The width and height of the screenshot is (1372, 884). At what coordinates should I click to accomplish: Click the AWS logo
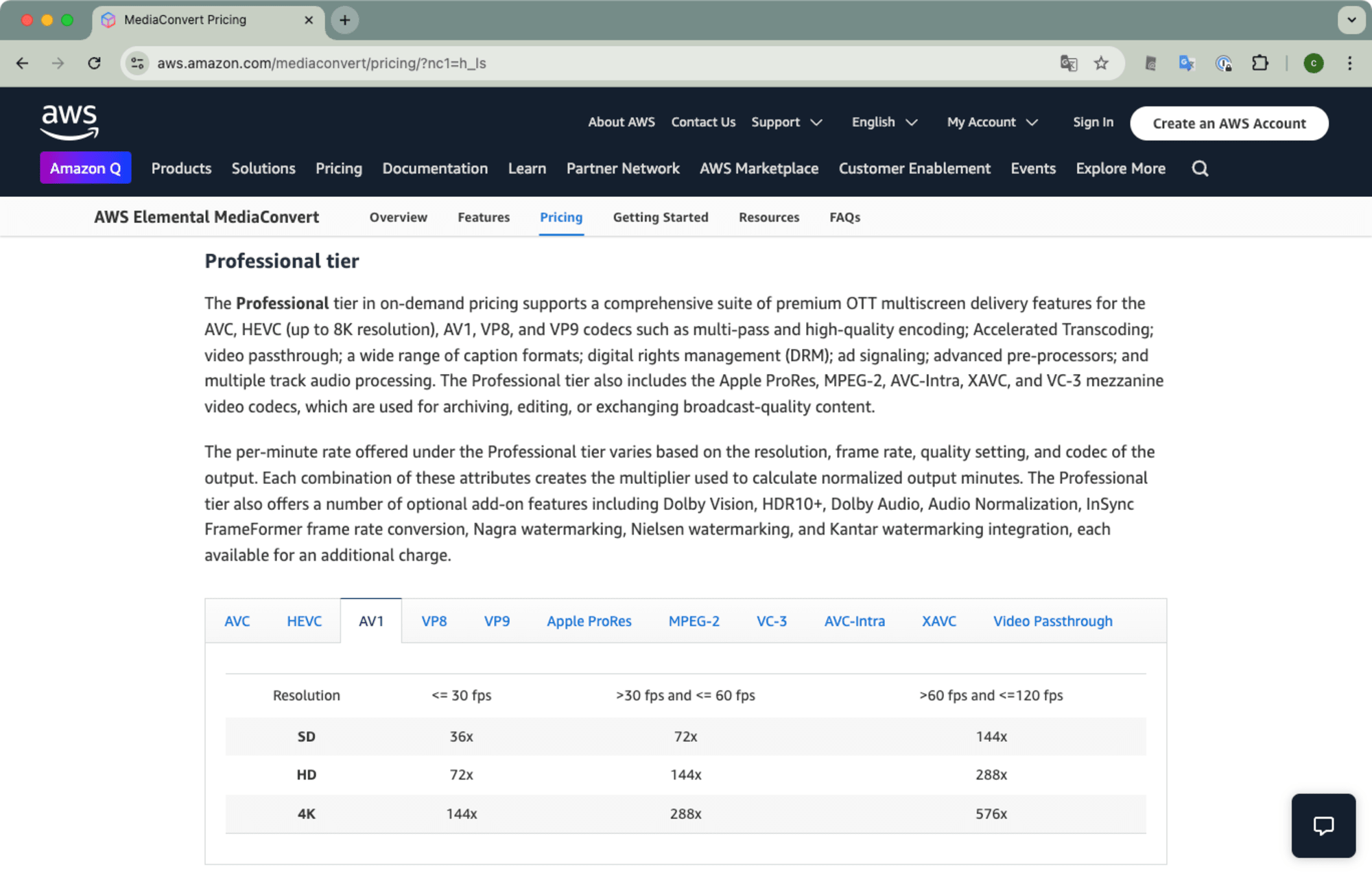69,122
